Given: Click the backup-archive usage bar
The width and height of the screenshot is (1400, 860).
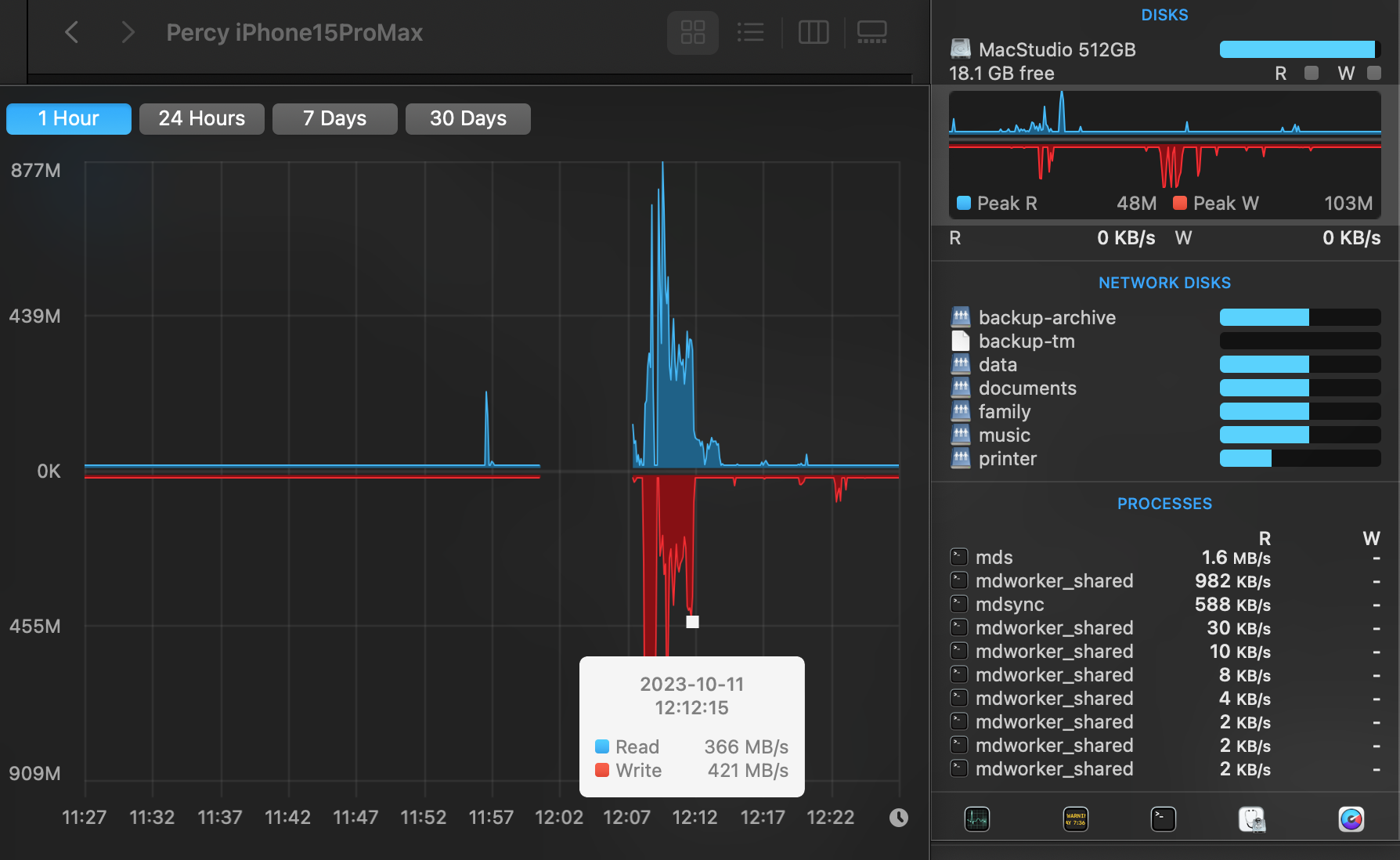Looking at the screenshot, I should coord(1301,317).
